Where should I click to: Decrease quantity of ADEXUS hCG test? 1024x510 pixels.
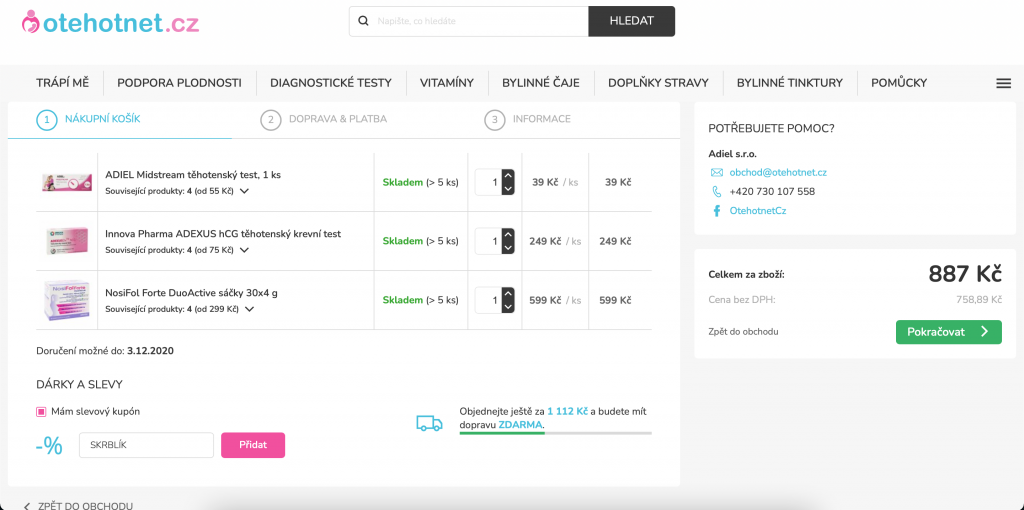pos(508,247)
